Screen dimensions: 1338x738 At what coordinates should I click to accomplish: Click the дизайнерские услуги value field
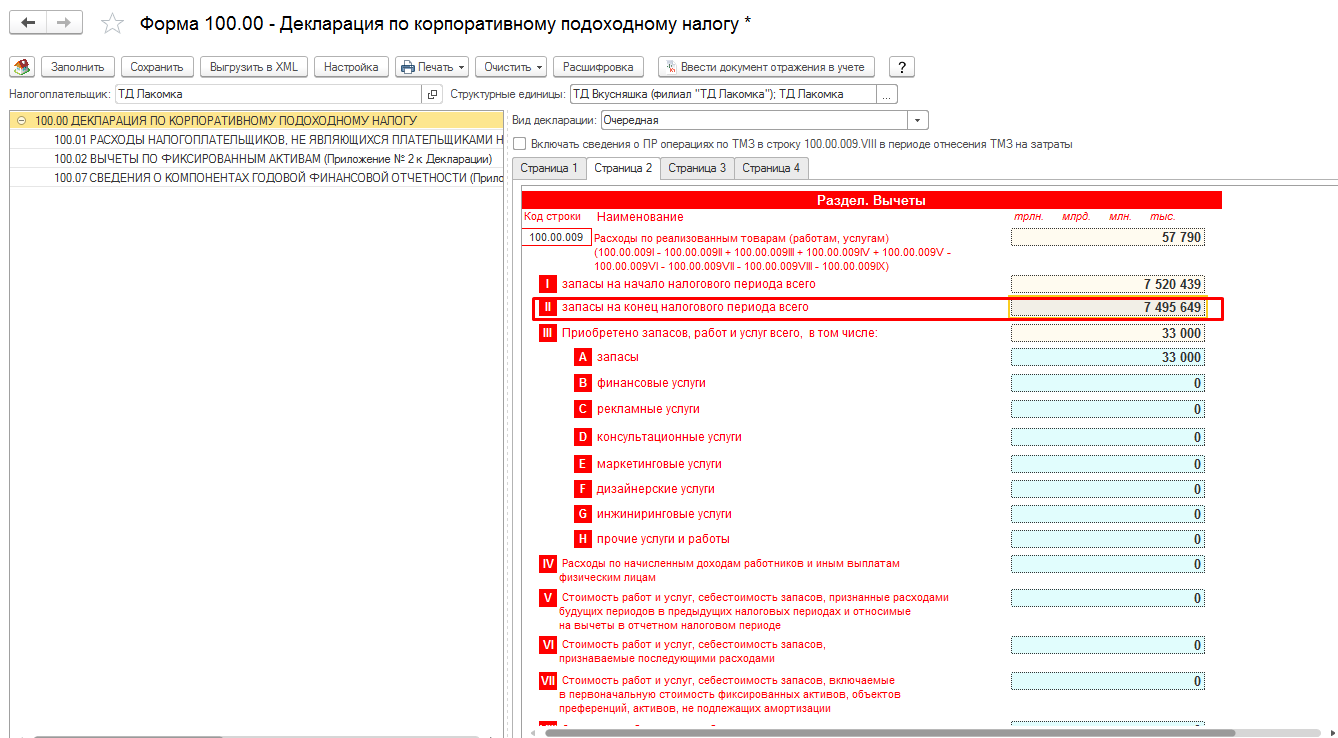[1107, 489]
